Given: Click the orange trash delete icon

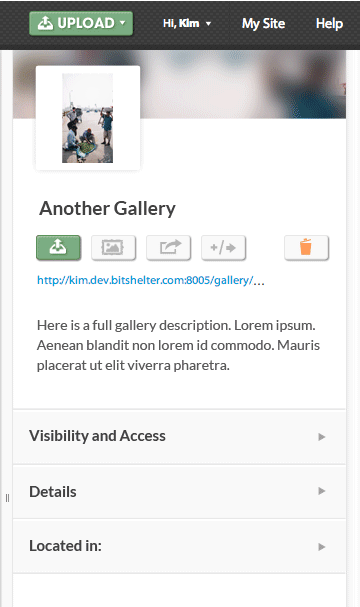Looking at the screenshot, I should tap(306, 247).
